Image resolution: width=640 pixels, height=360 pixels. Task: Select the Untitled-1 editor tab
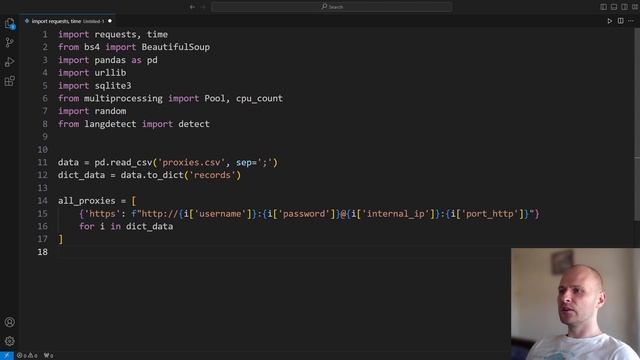pyautogui.click(x=68, y=21)
